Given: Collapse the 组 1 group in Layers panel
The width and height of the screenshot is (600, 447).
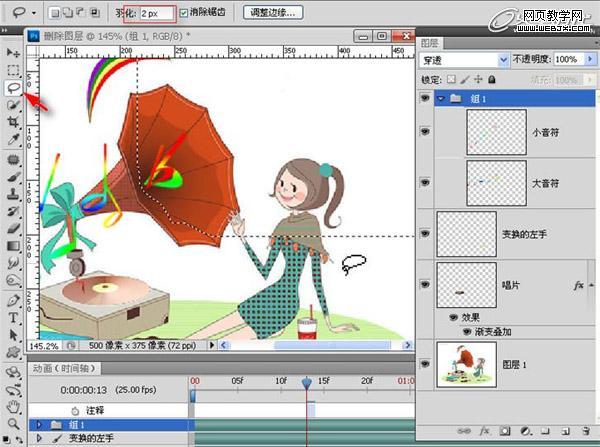Looking at the screenshot, I should (440, 99).
